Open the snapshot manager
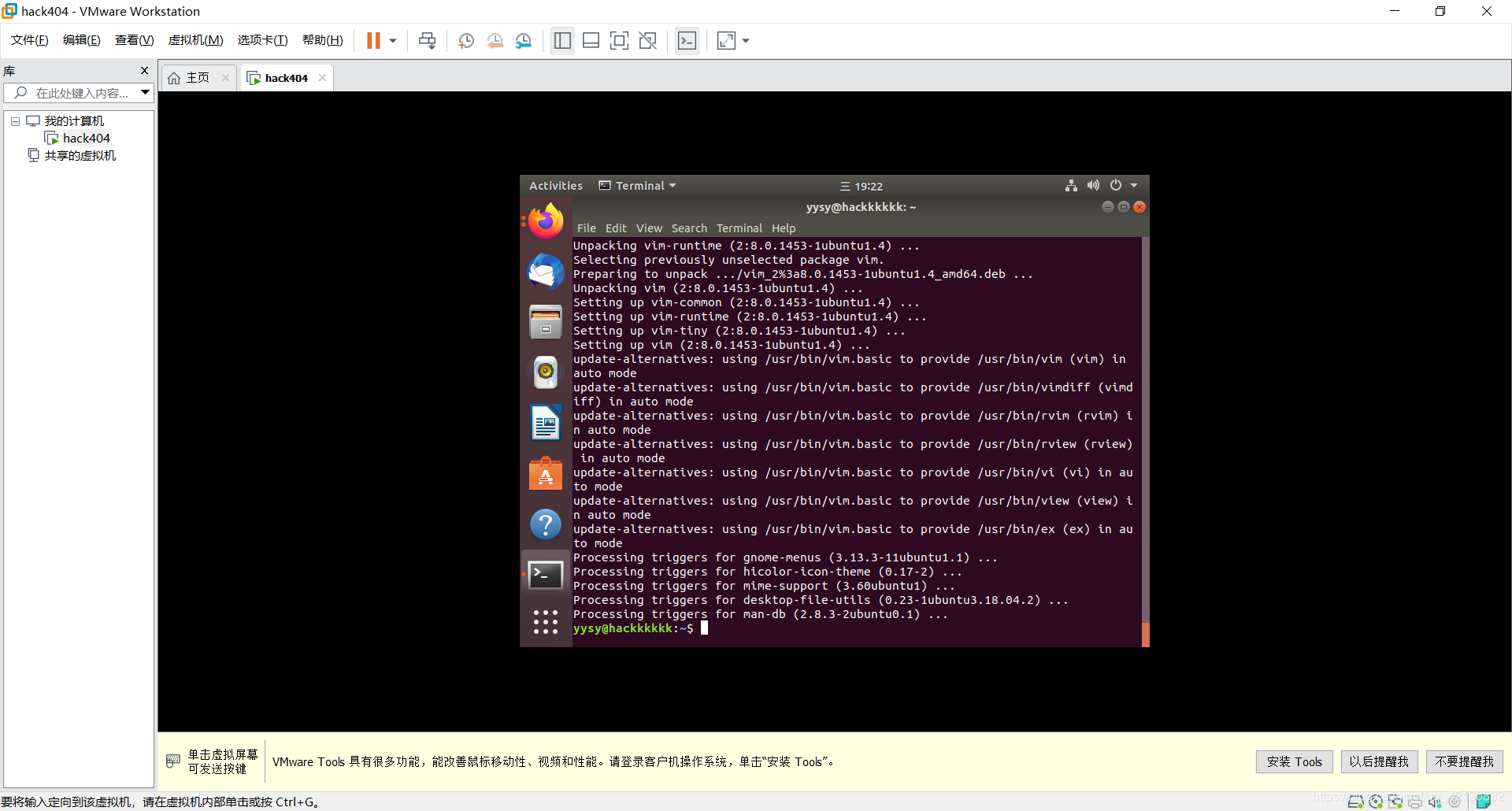 [x=524, y=41]
